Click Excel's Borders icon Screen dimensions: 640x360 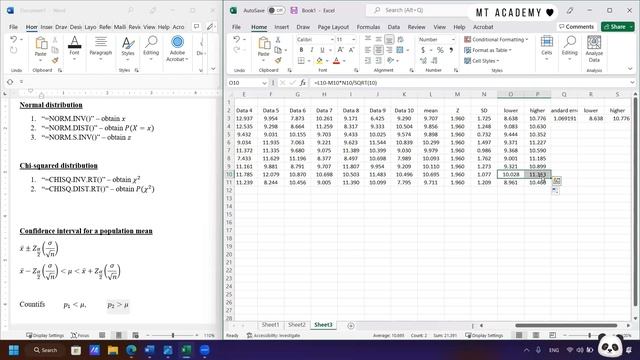tap(301, 60)
